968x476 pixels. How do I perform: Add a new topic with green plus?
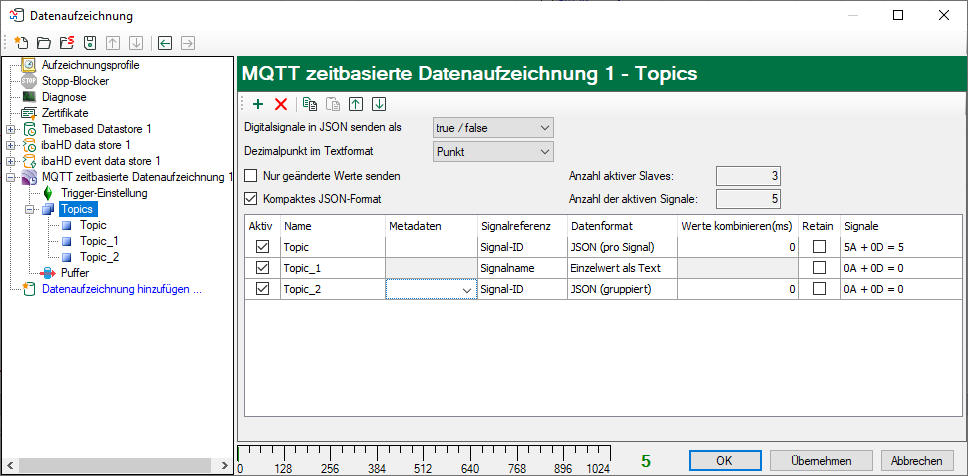coord(258,104)
